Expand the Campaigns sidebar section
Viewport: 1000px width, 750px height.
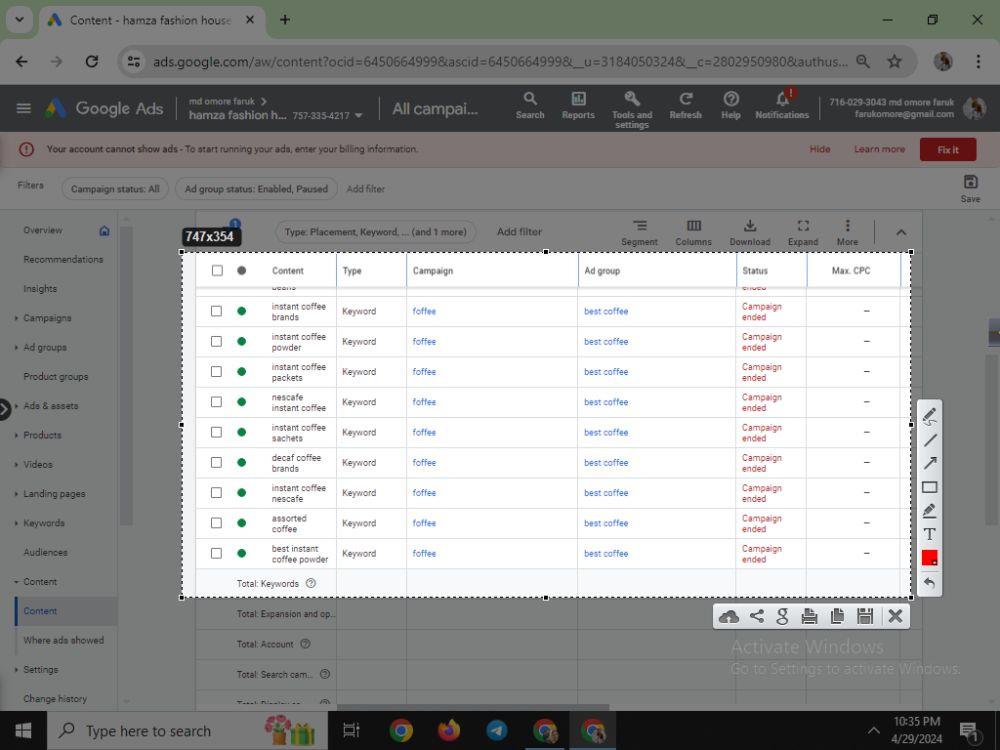(x=16, y=318)
